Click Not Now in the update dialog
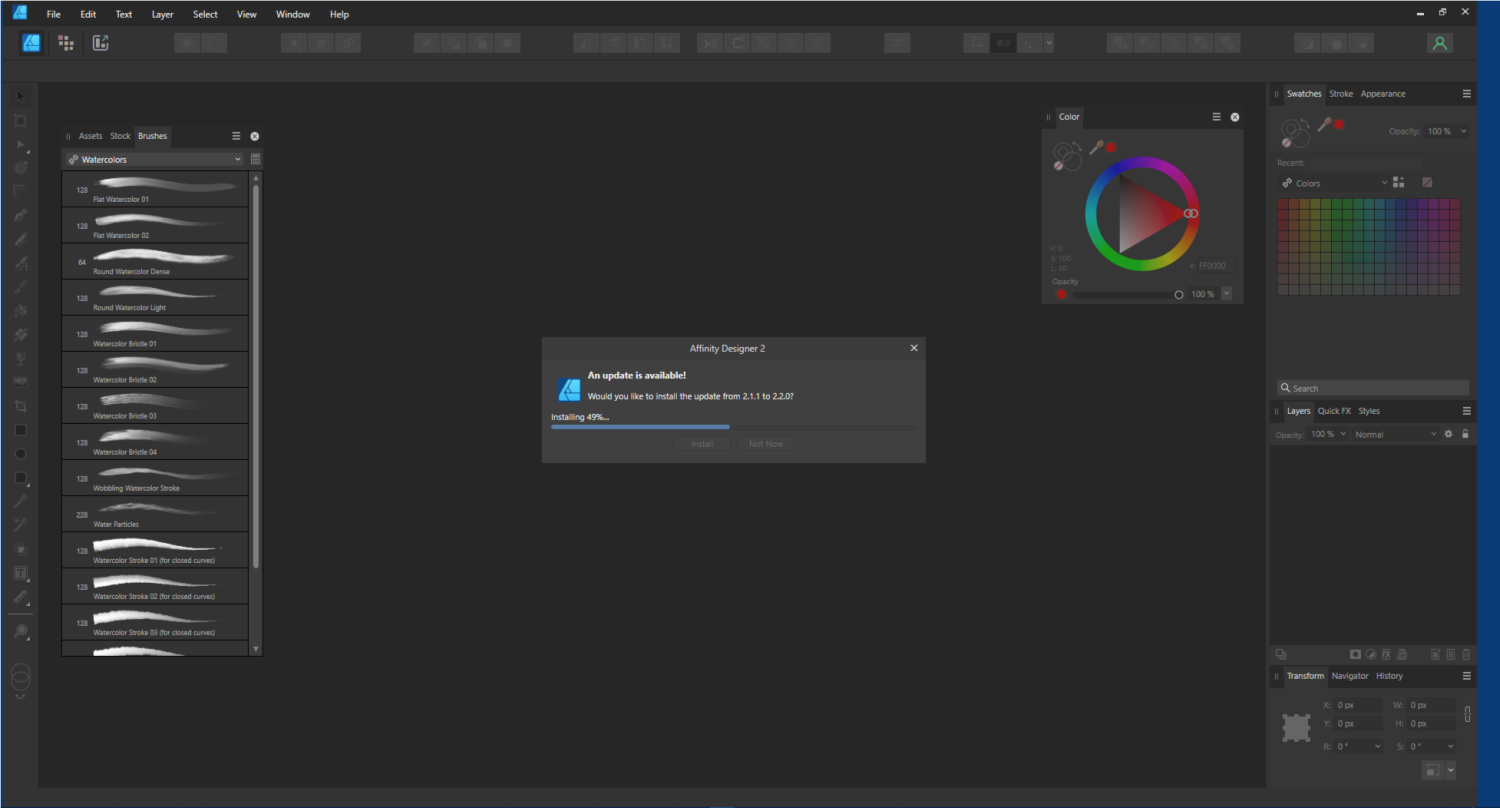Screen dimensions: 1500x808 (x=766, y=443)
